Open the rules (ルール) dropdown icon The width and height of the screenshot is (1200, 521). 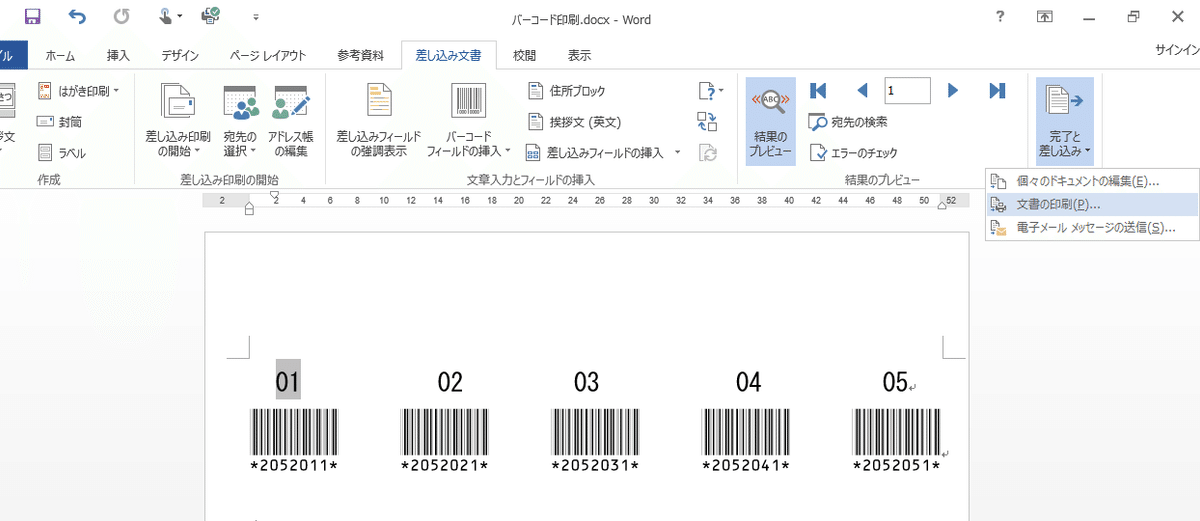tap(710, 91)
